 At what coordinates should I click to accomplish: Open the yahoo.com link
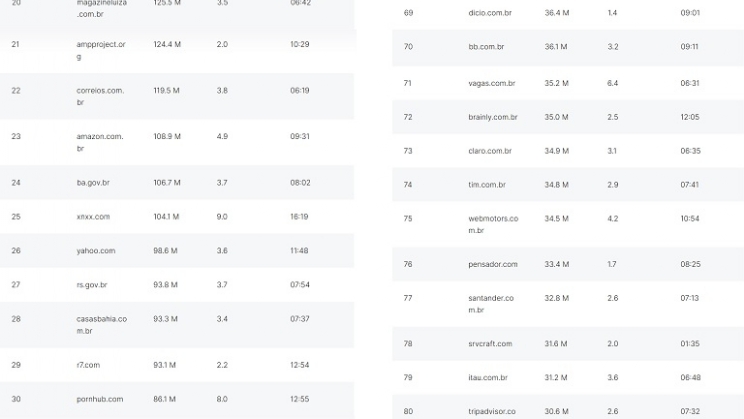[96, 251]
